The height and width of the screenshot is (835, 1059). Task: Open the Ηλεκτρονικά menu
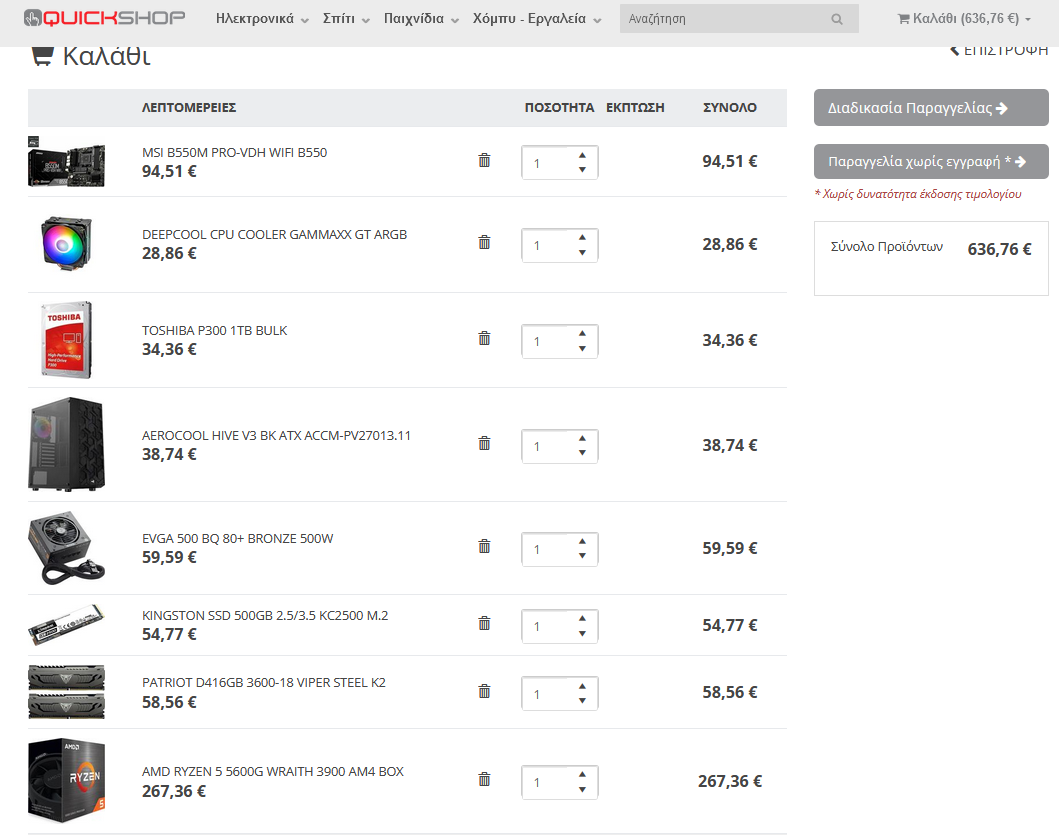(x=262, y=19)
